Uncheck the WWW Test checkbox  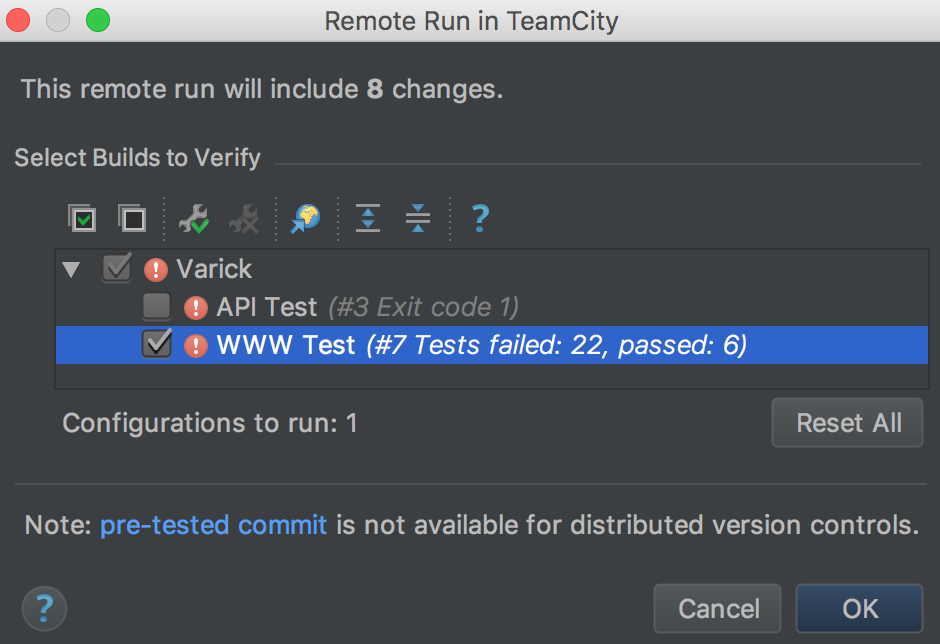pos(157,345)
